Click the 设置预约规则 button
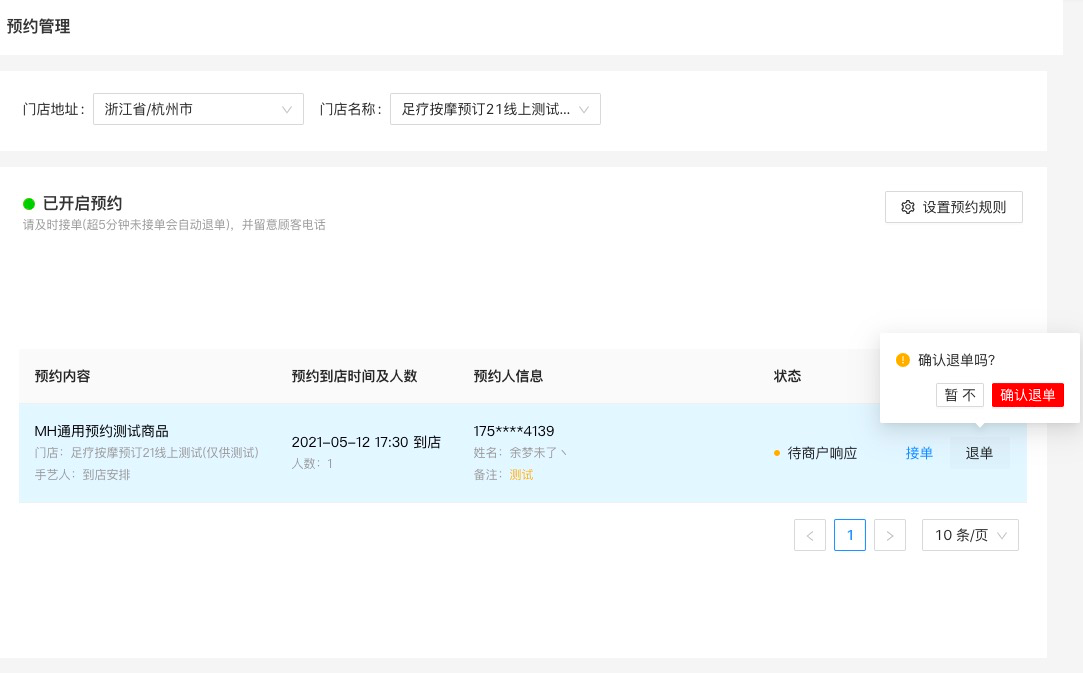This screenshot has height=673, width=1083. 954,207
